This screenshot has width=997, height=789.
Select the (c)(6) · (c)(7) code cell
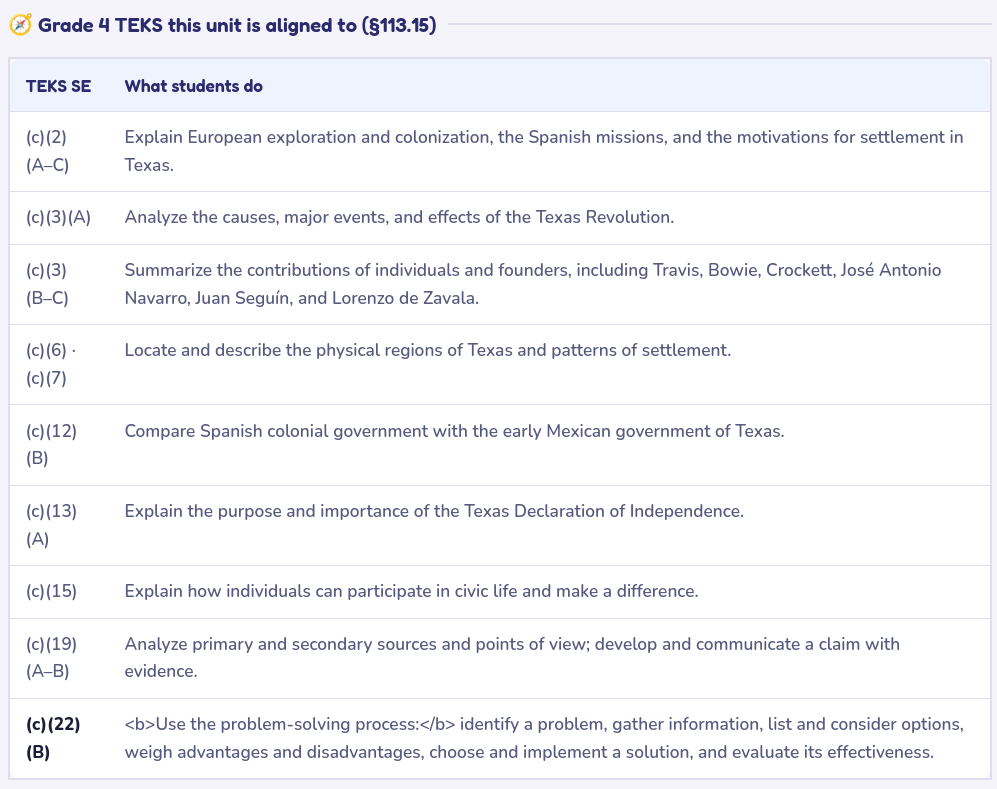(x=51, y=364)
